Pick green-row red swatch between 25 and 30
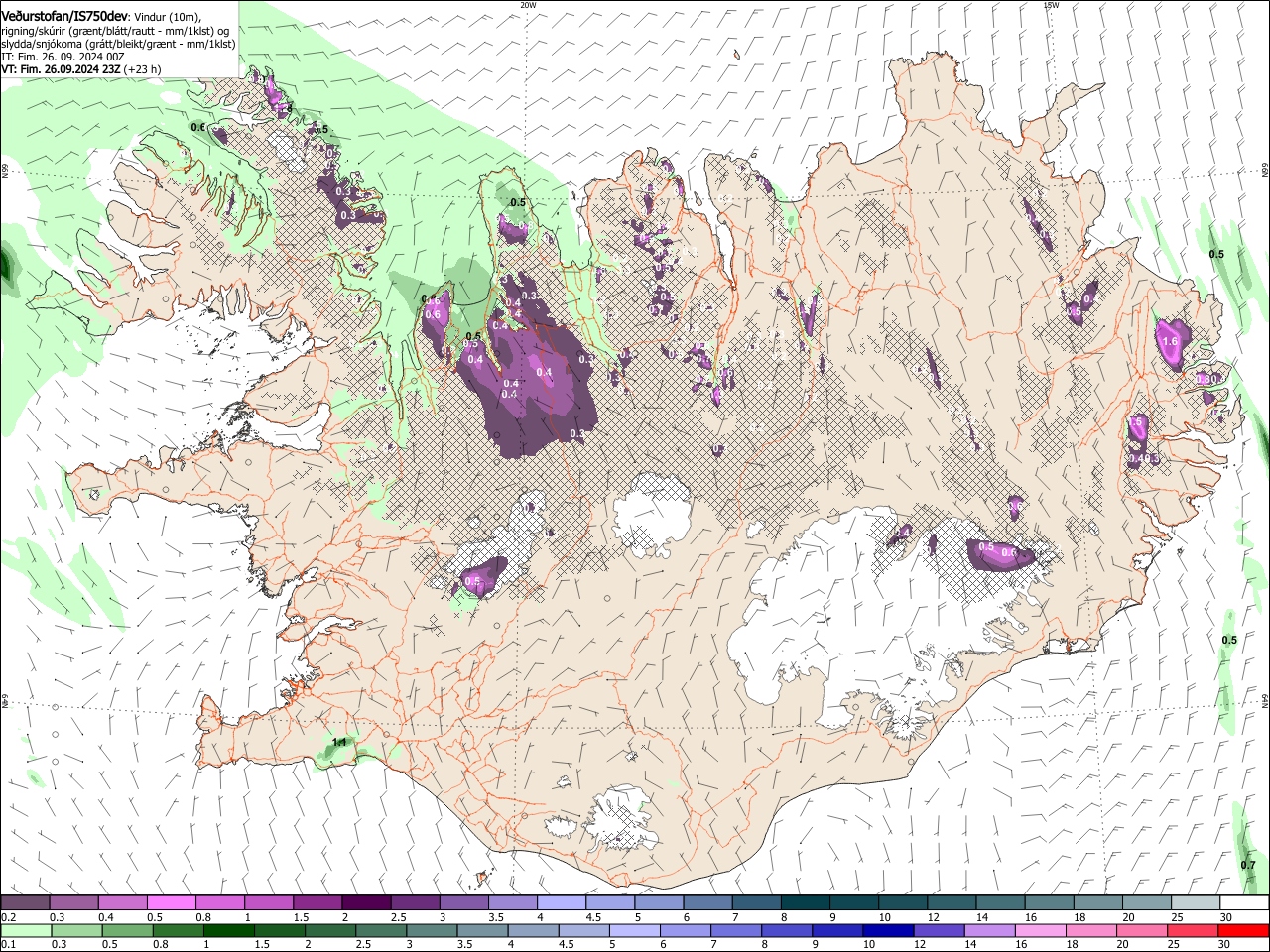 (1194, 930)
